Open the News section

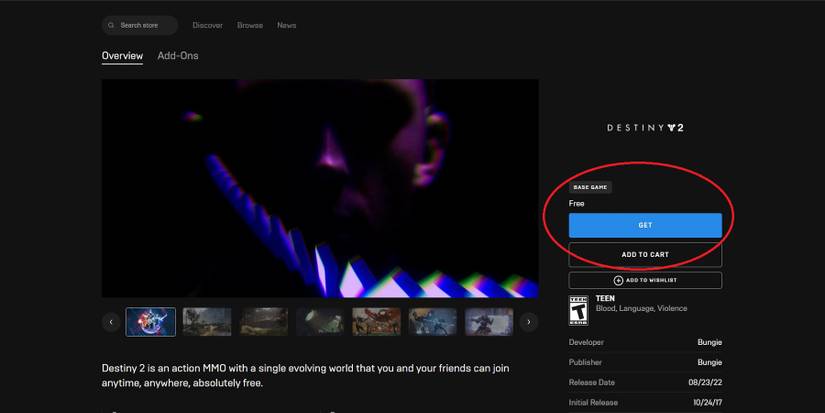[x=286, y=25]
